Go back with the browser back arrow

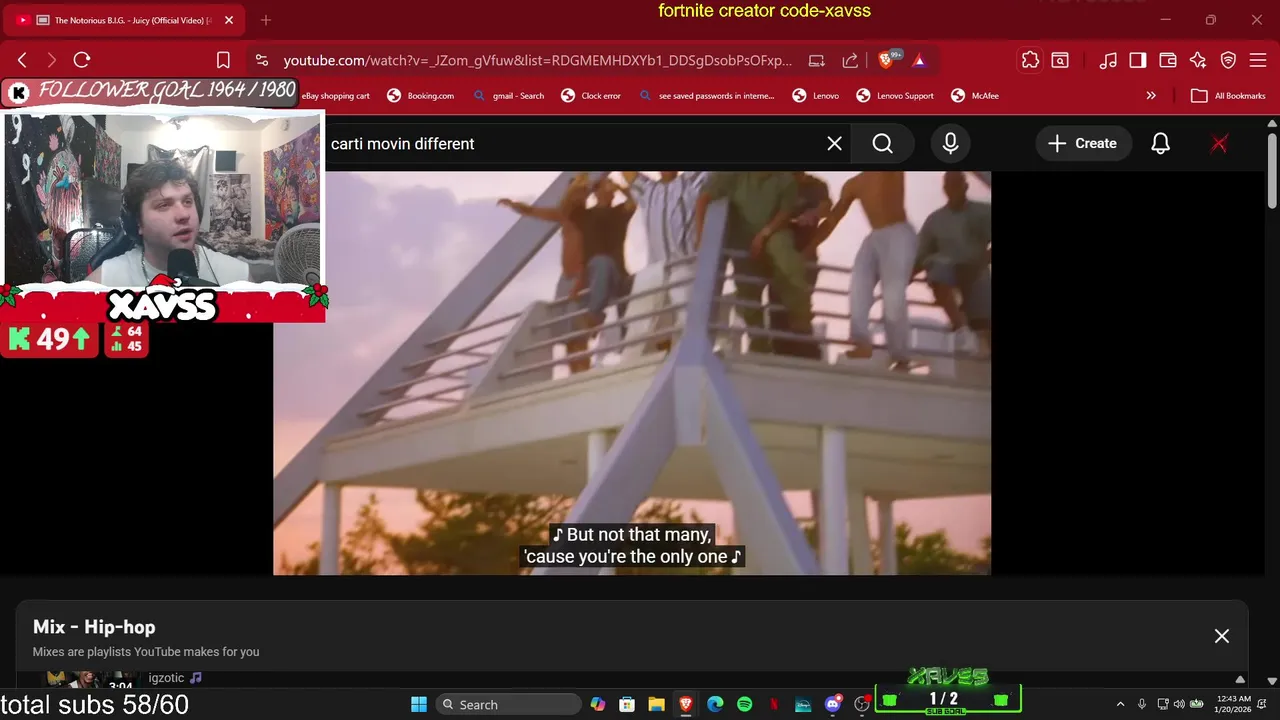[x=22, y=60]
